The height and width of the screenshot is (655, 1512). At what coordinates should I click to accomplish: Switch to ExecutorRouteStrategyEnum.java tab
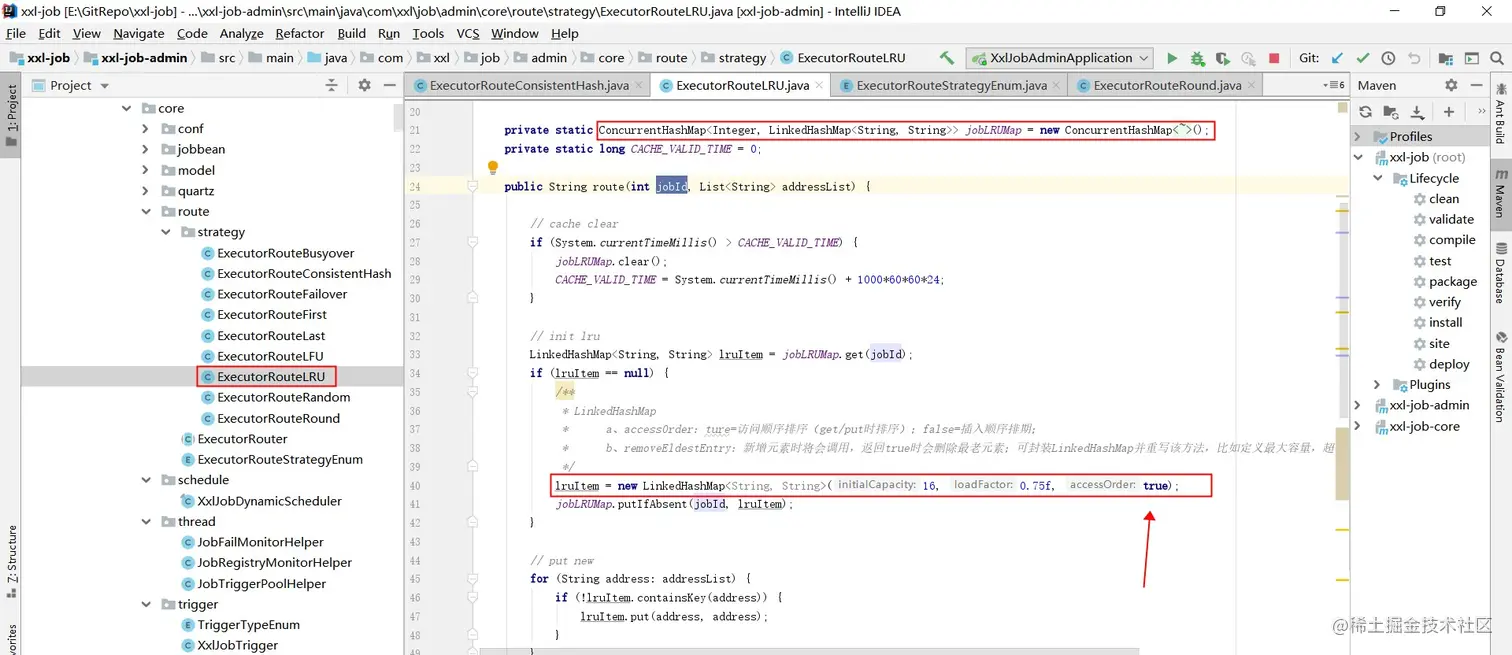coord(951,86)
